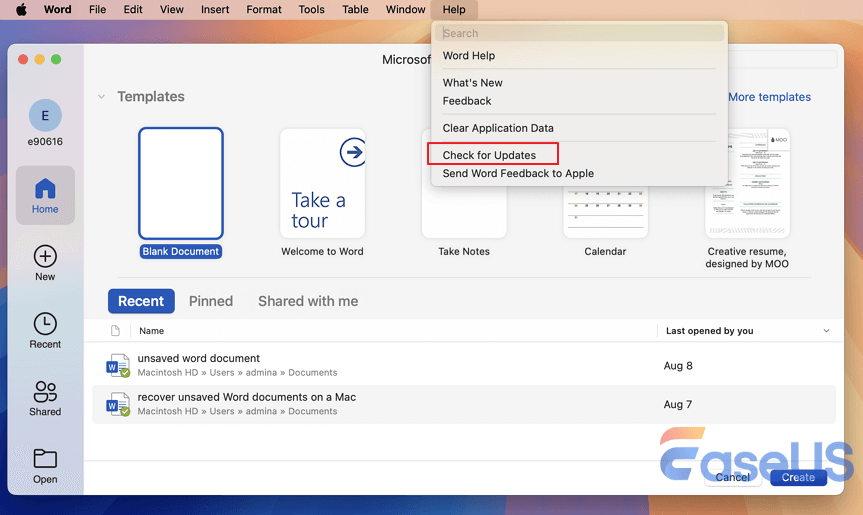The image size is (863, 515).
Task: Switch to the Pinned tab
Action: coord(211,301)
